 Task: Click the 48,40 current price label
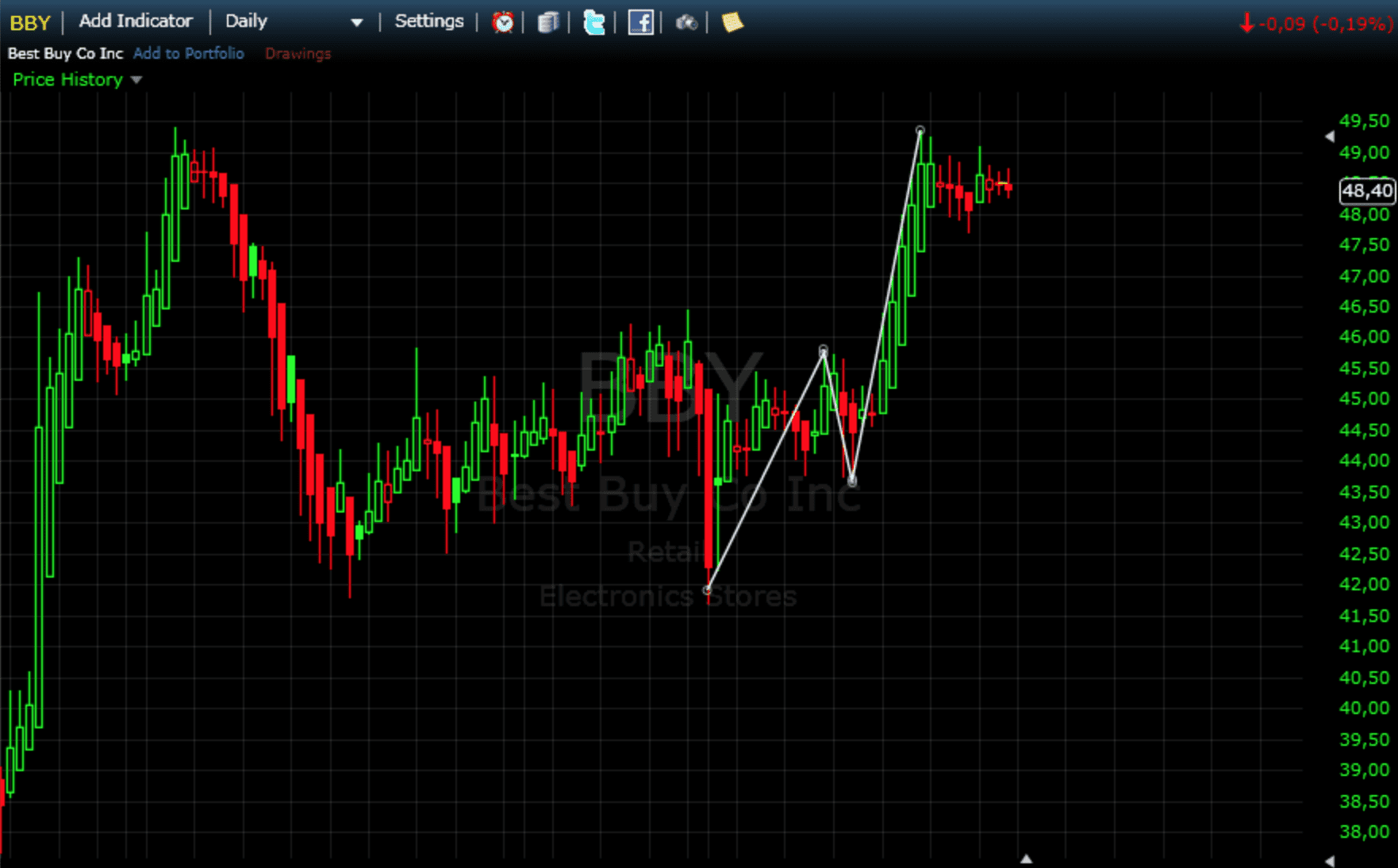[1367, 191]
